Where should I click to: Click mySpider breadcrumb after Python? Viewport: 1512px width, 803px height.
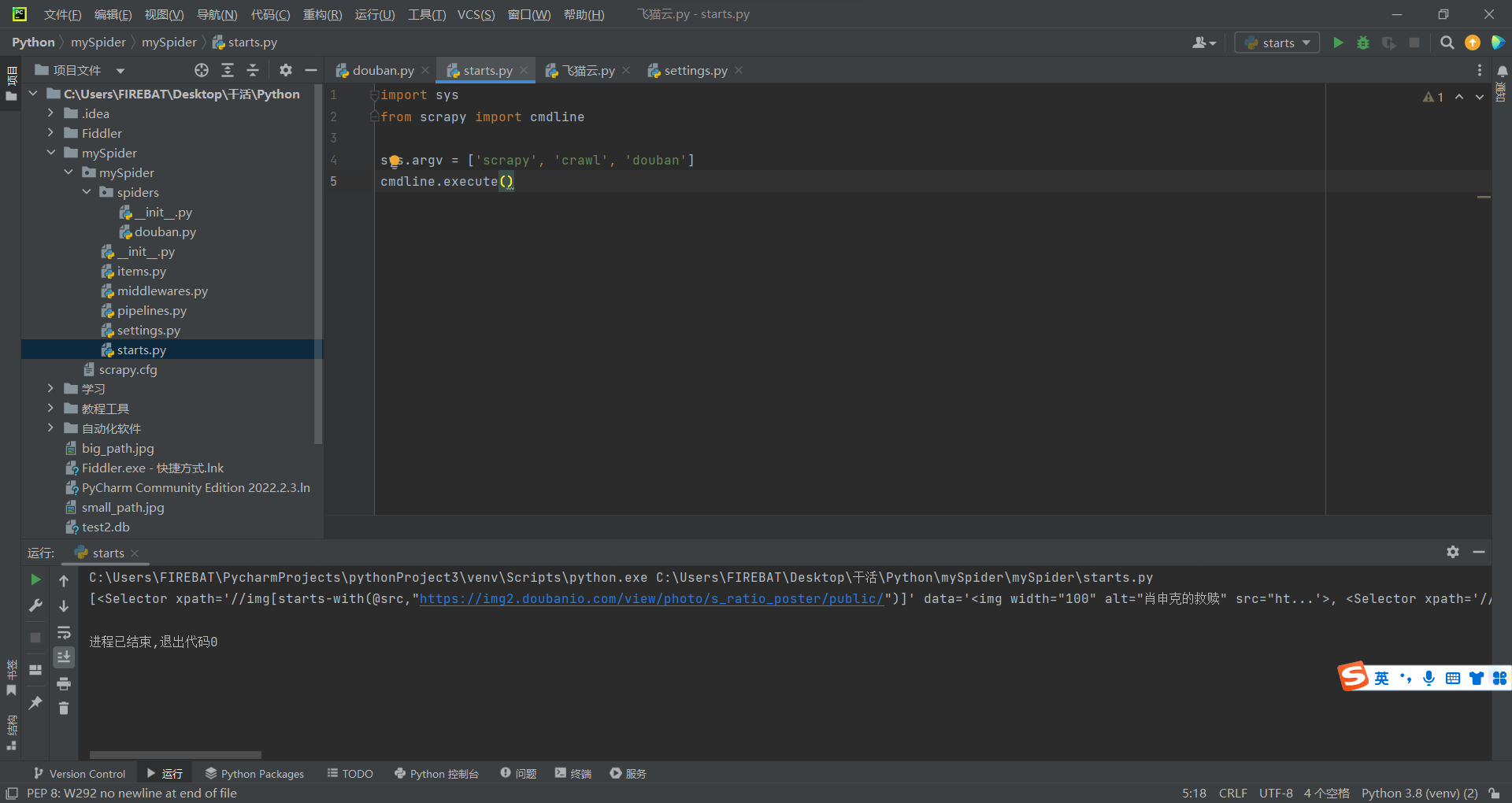98,43
